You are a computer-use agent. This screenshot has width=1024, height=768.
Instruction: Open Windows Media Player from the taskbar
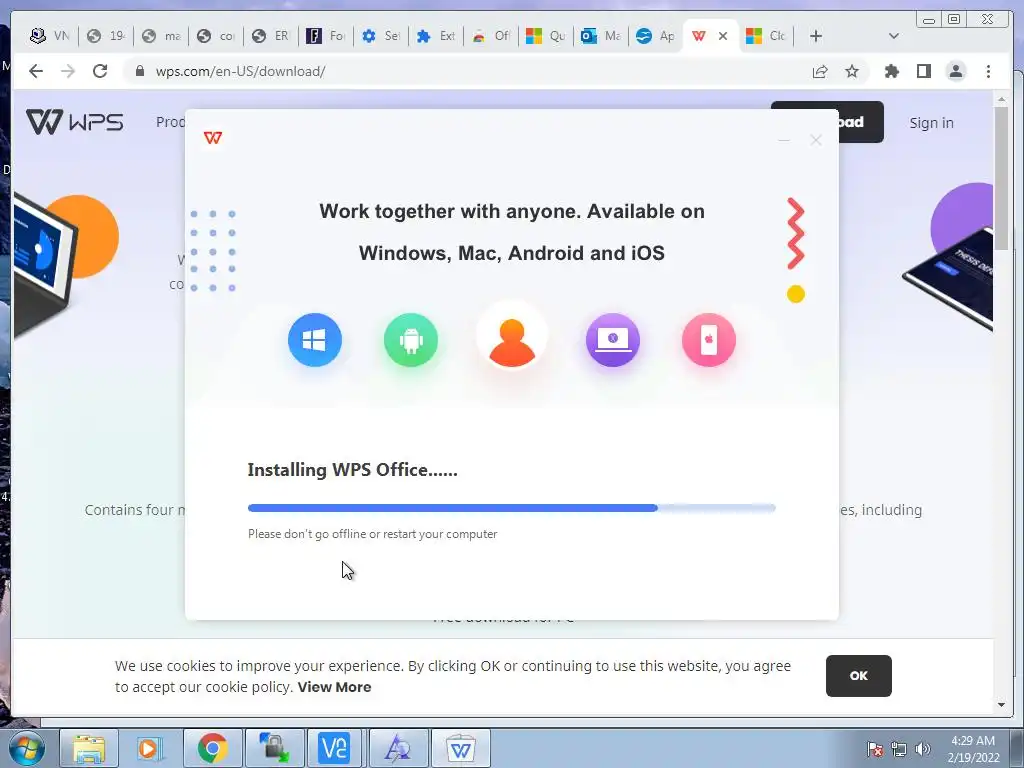tap(150, 748)
